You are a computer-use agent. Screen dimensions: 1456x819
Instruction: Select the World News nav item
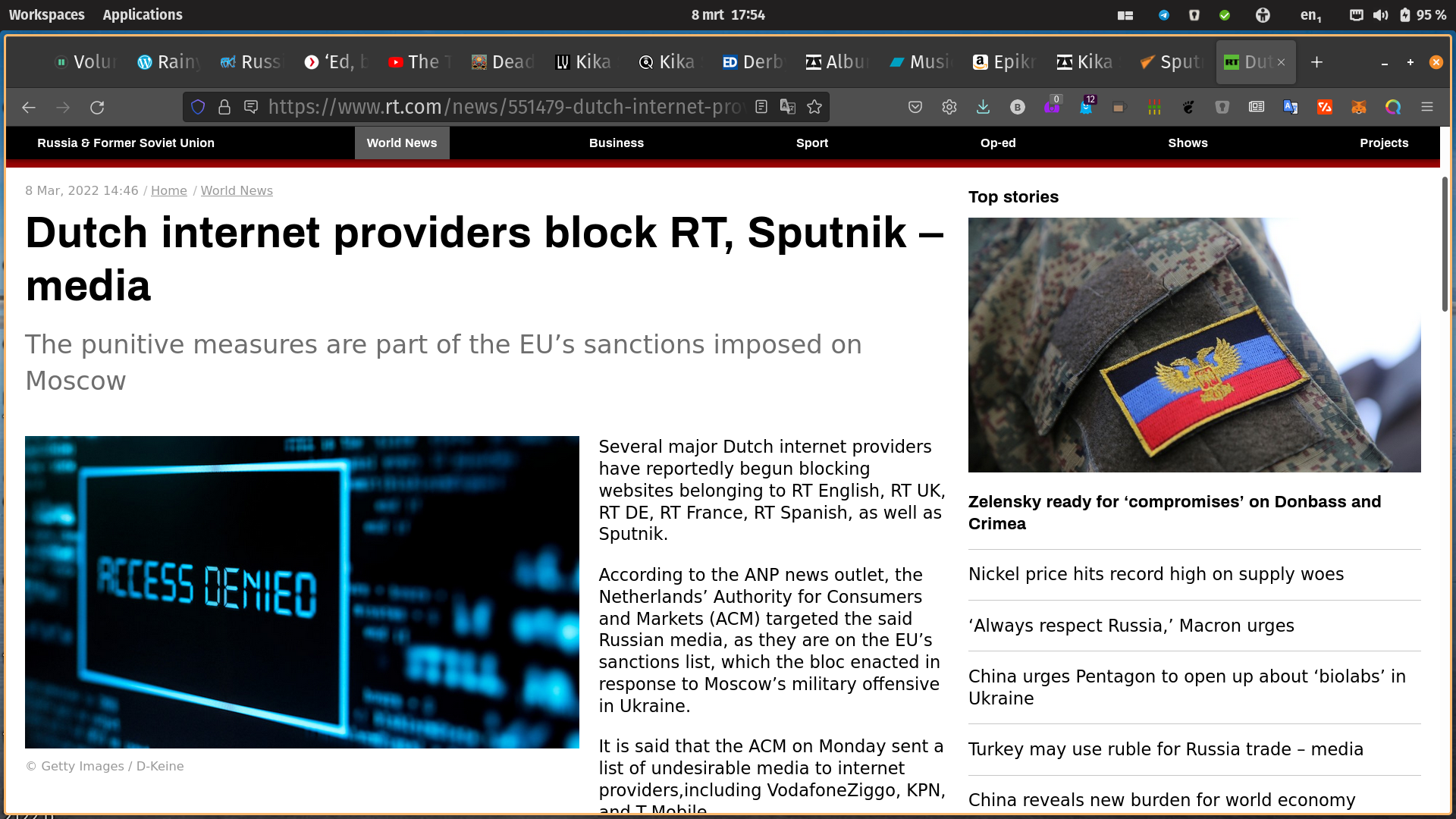(x=402, y=143)
